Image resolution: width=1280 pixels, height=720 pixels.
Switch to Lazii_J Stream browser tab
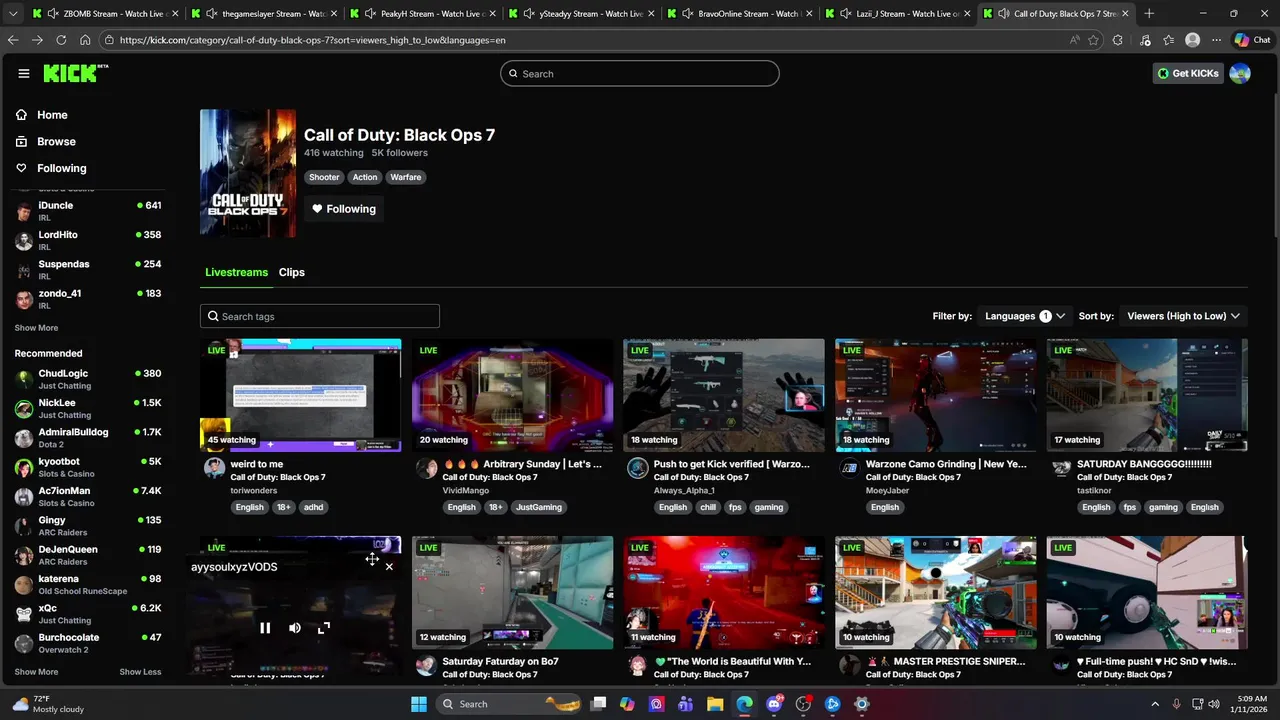[898, 14]
